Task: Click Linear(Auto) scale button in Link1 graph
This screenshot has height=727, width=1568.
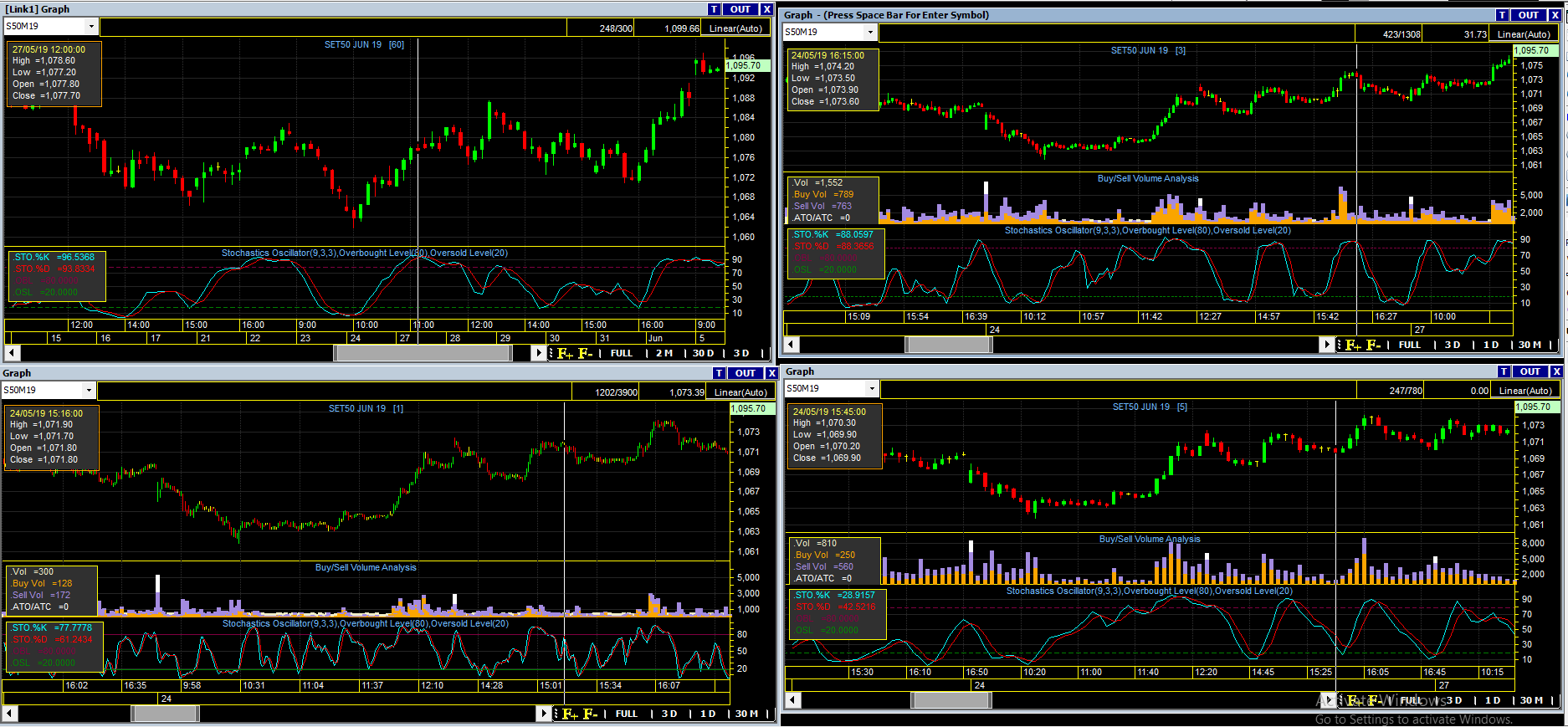Action: pos(735,28)
